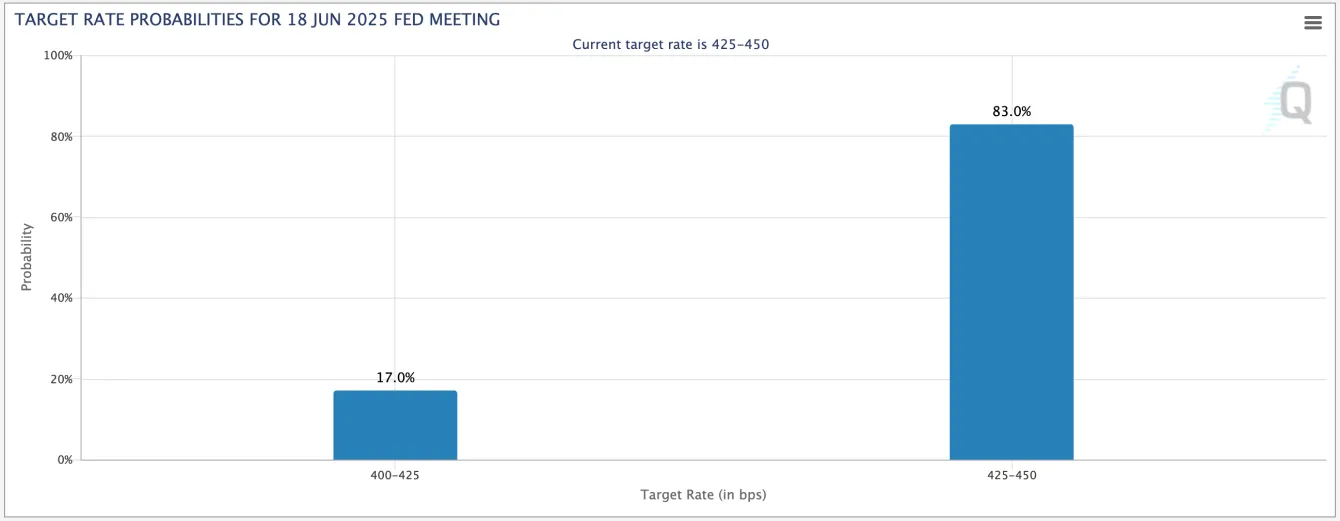
Task: Click the Probability y-axis title
Action: 27,257
